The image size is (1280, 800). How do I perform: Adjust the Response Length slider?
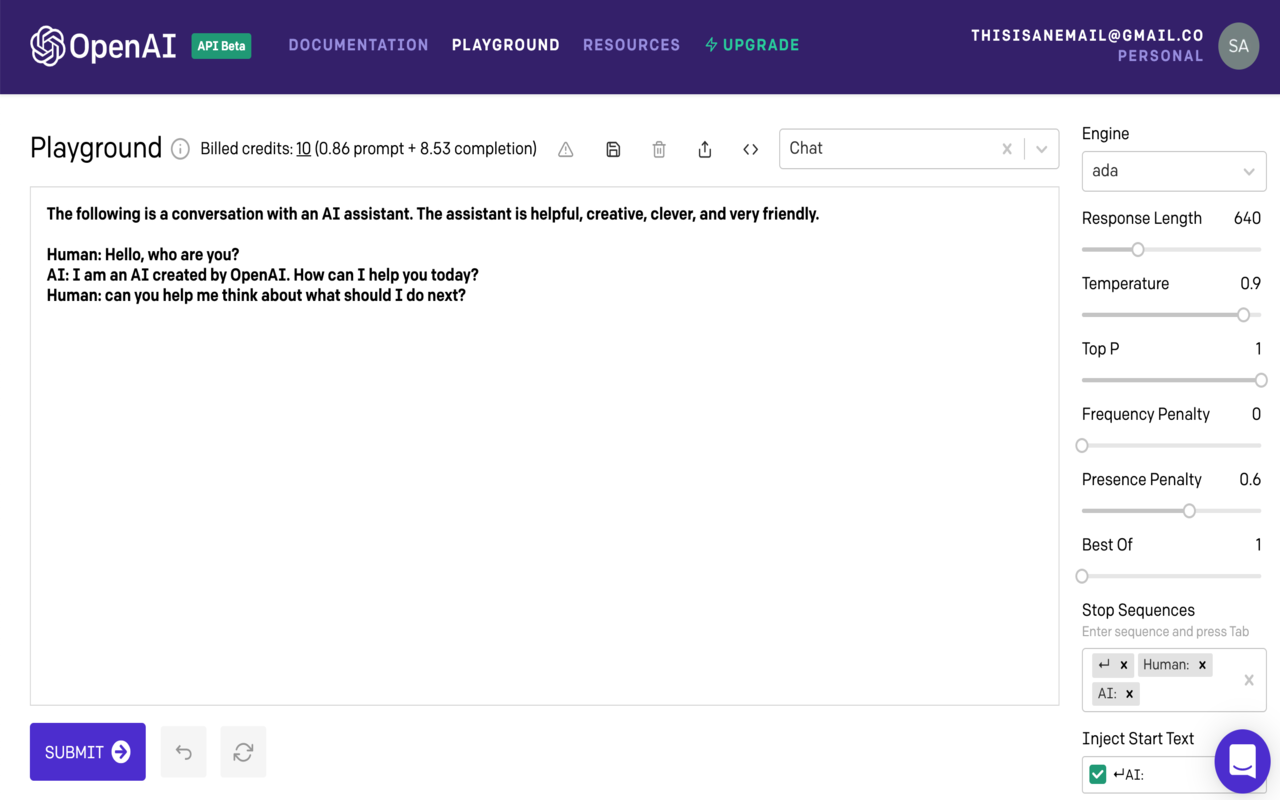coord(1138,249)
